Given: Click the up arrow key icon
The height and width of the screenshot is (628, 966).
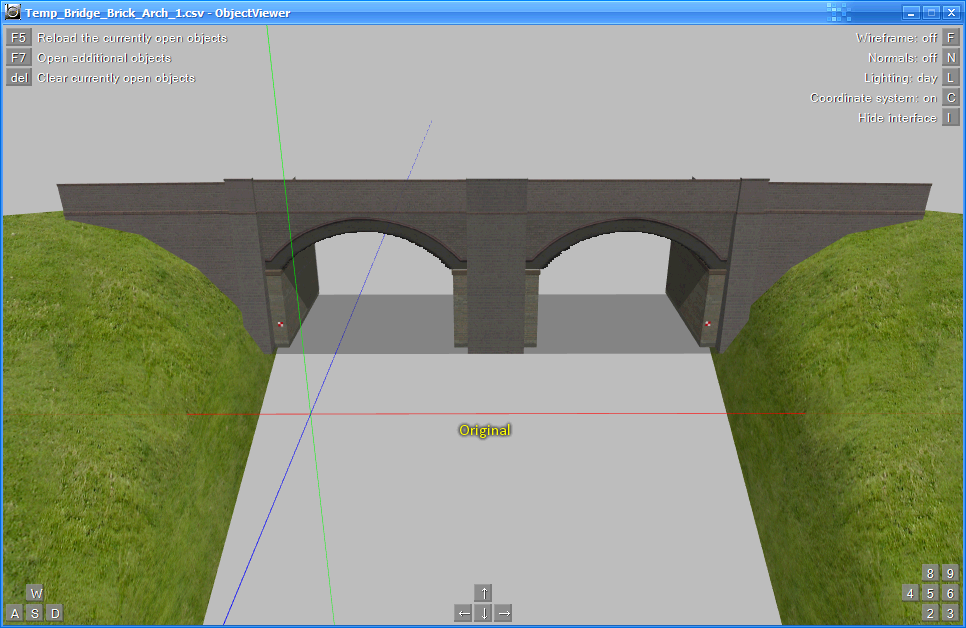Looking at the screenshot, I should click(x=484, y=593).
